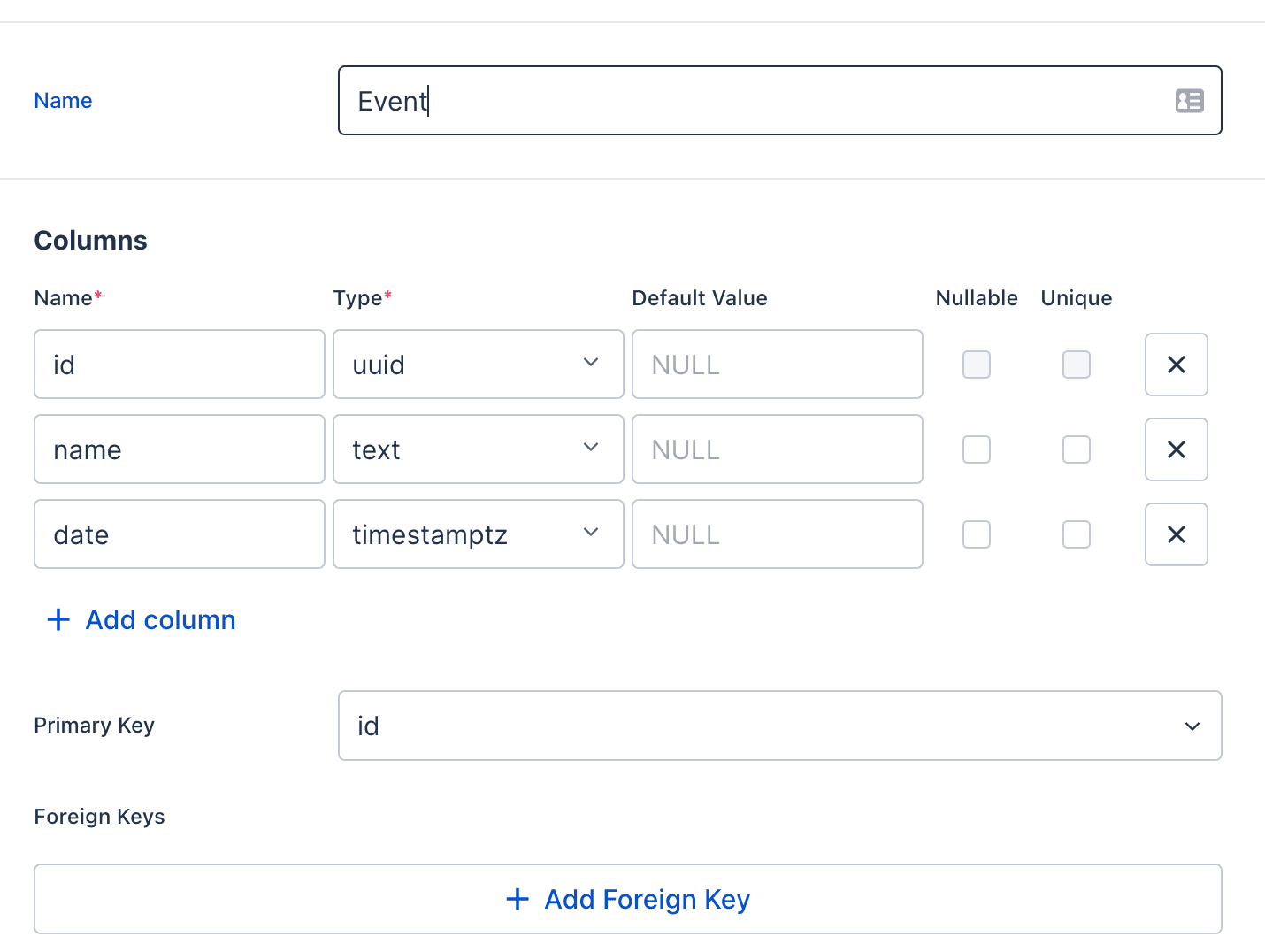
Task: Enable Nullable for the id column
Action: 976,365
